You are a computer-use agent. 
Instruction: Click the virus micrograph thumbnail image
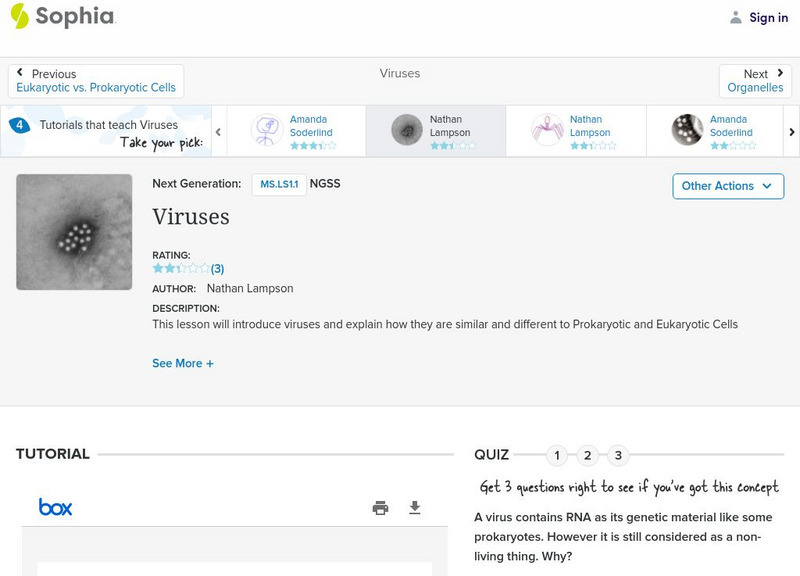coord(74,232)
